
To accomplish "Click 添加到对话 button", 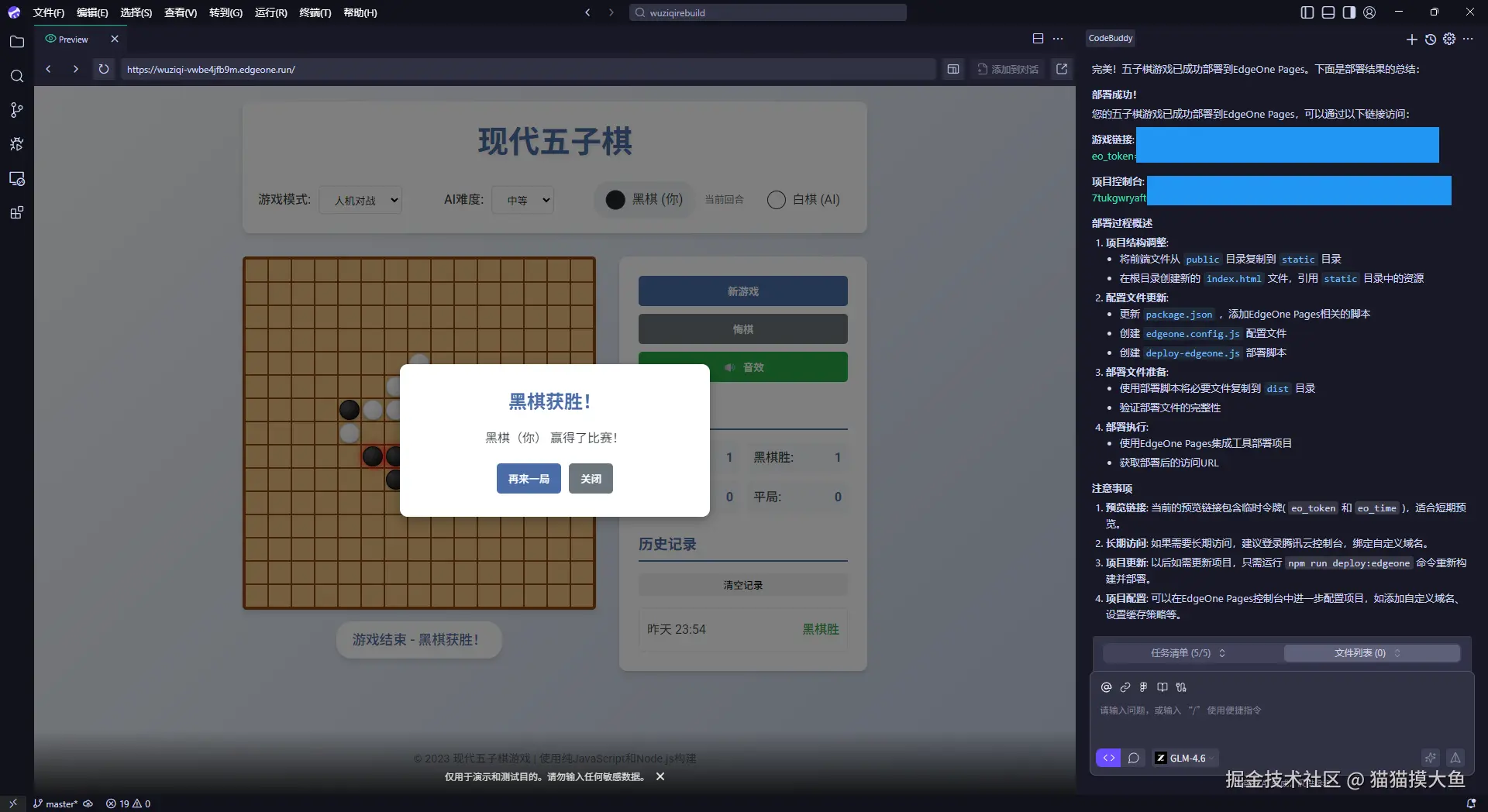I will (1007, 69).
